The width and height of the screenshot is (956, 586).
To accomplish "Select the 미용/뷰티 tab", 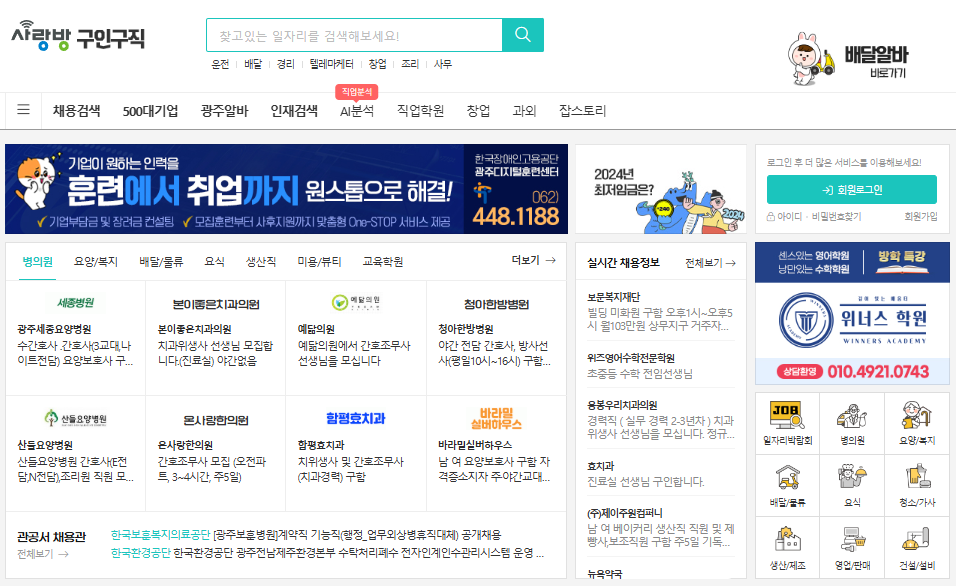I will click(319, 262).
